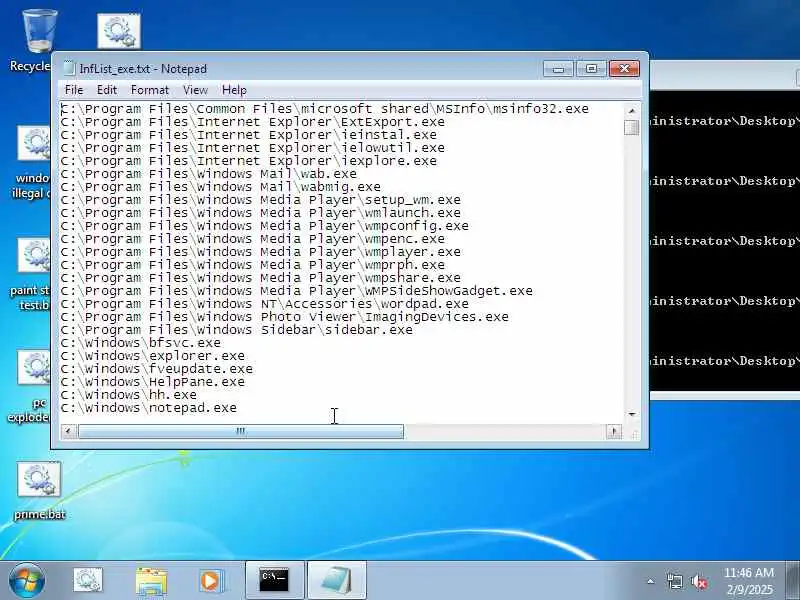This screenshot has height=600, width=800.
Task: Launch Windows Media Player from taskbar
Action: click(211, 581)
